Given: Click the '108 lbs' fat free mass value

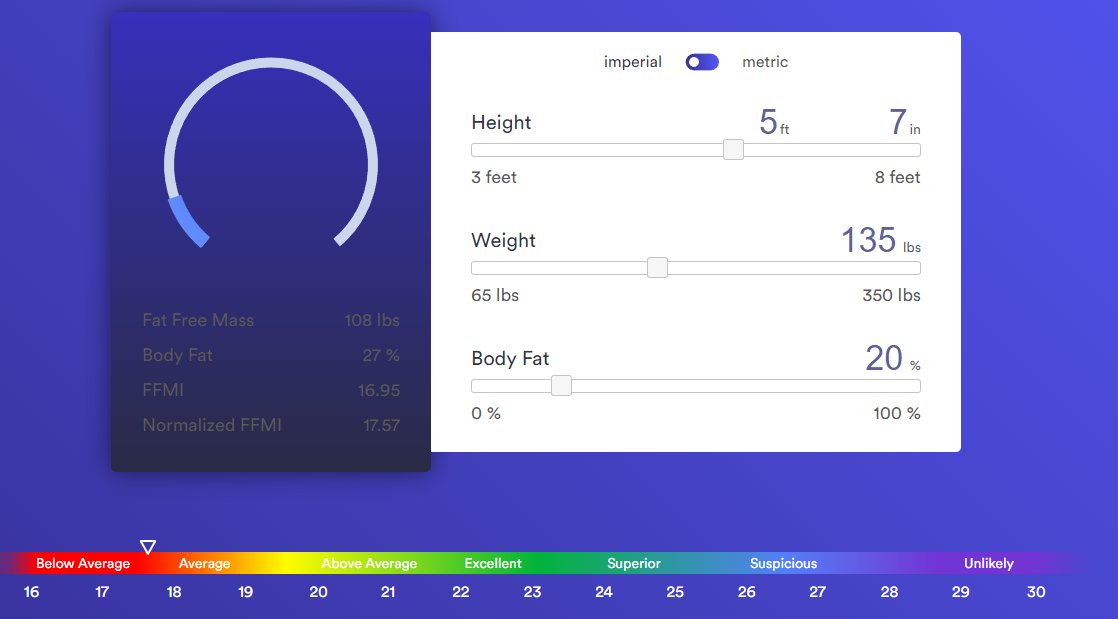Looking at the screenshot, I should (x=371, y=320).
